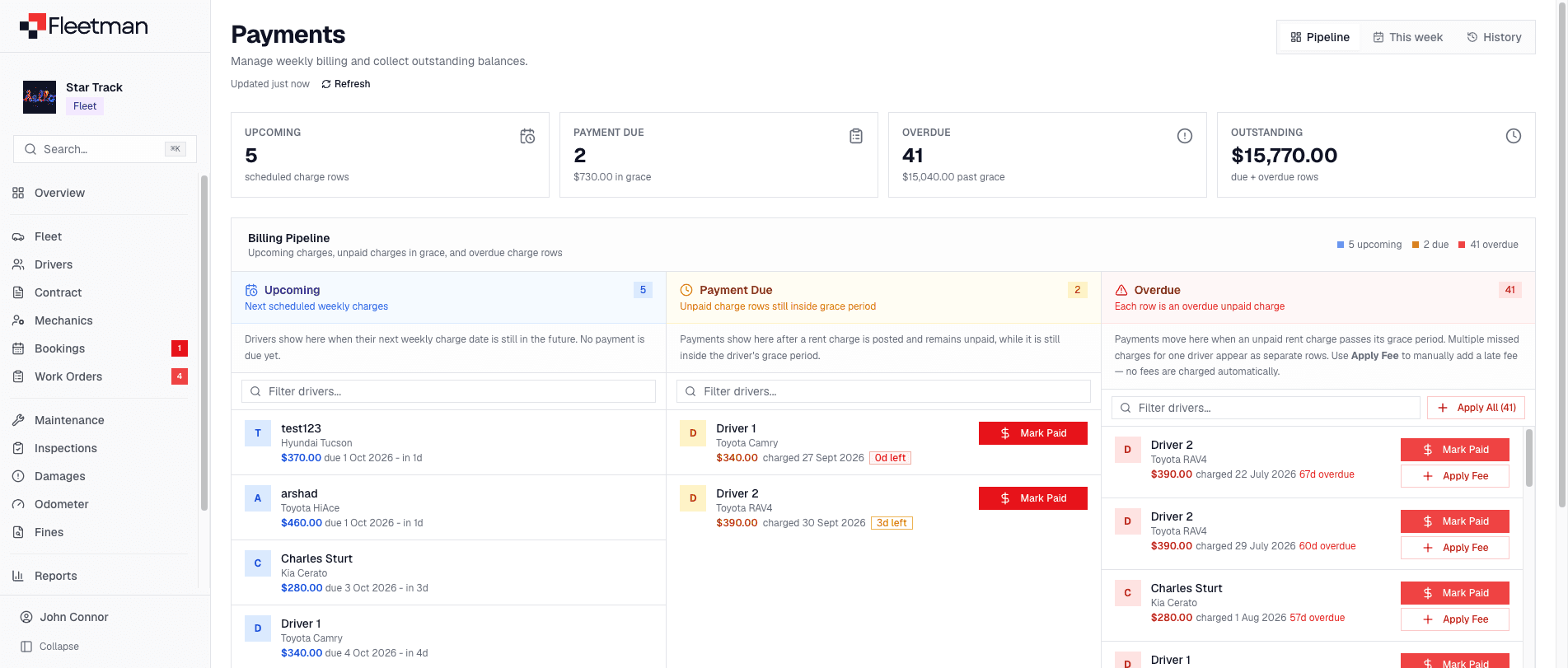Open Damages via its alert icon
This screenshot has height=668, width=1568.
[18, 476]
